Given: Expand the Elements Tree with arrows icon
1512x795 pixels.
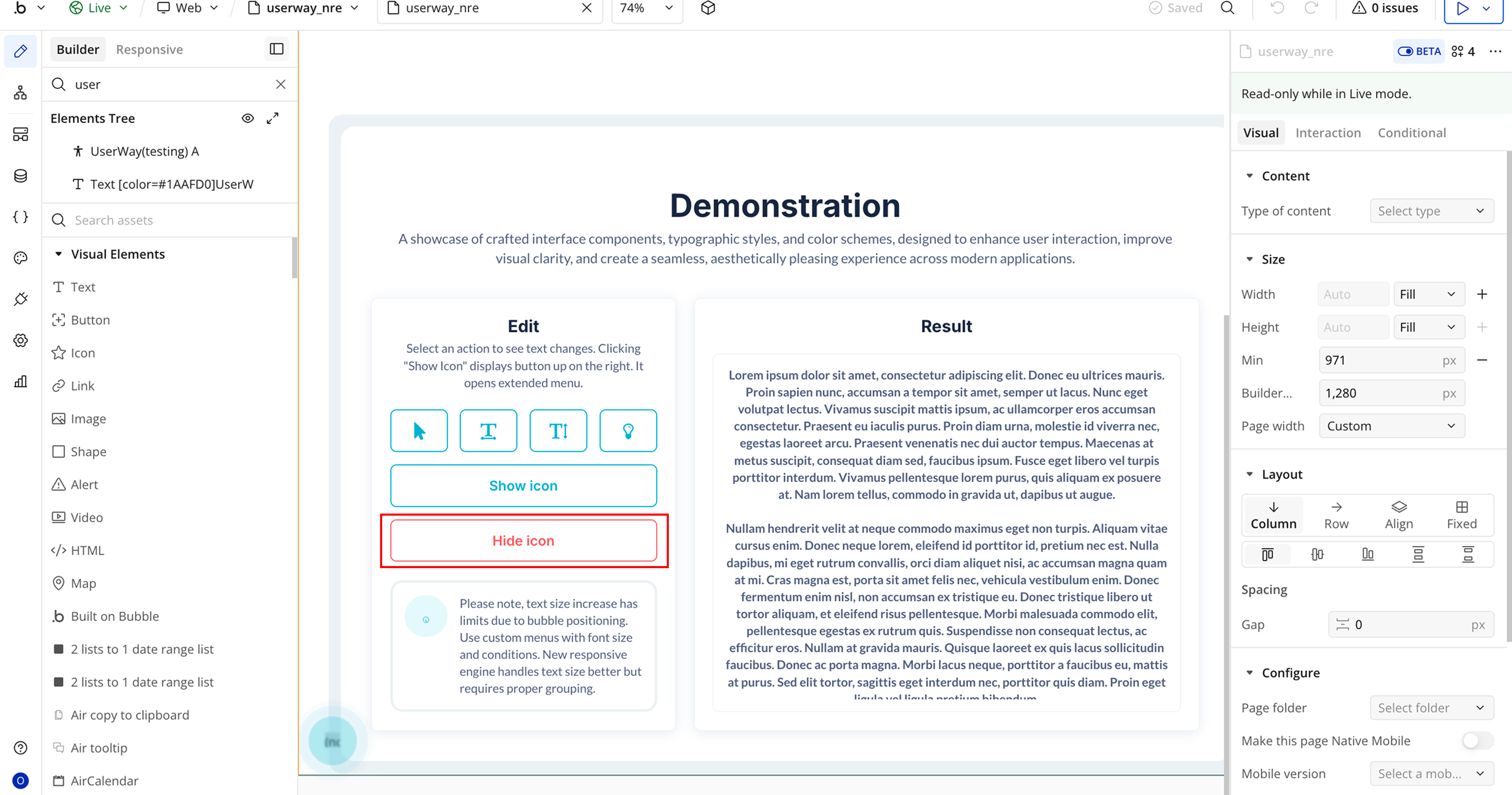Looking at the screenshot, I should [x=272, y=118].
